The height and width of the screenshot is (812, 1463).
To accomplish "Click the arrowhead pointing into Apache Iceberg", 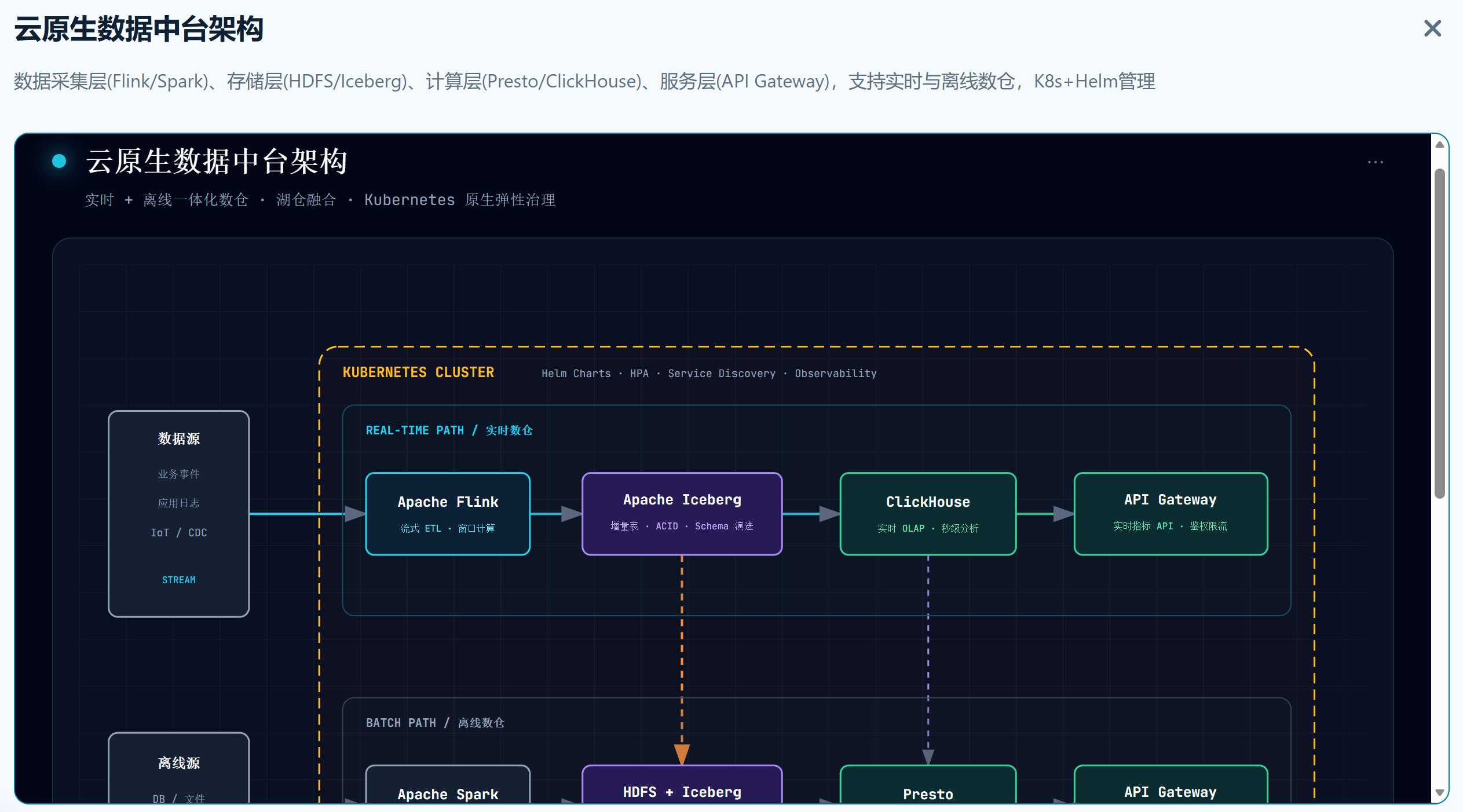I will coord(572,514).
